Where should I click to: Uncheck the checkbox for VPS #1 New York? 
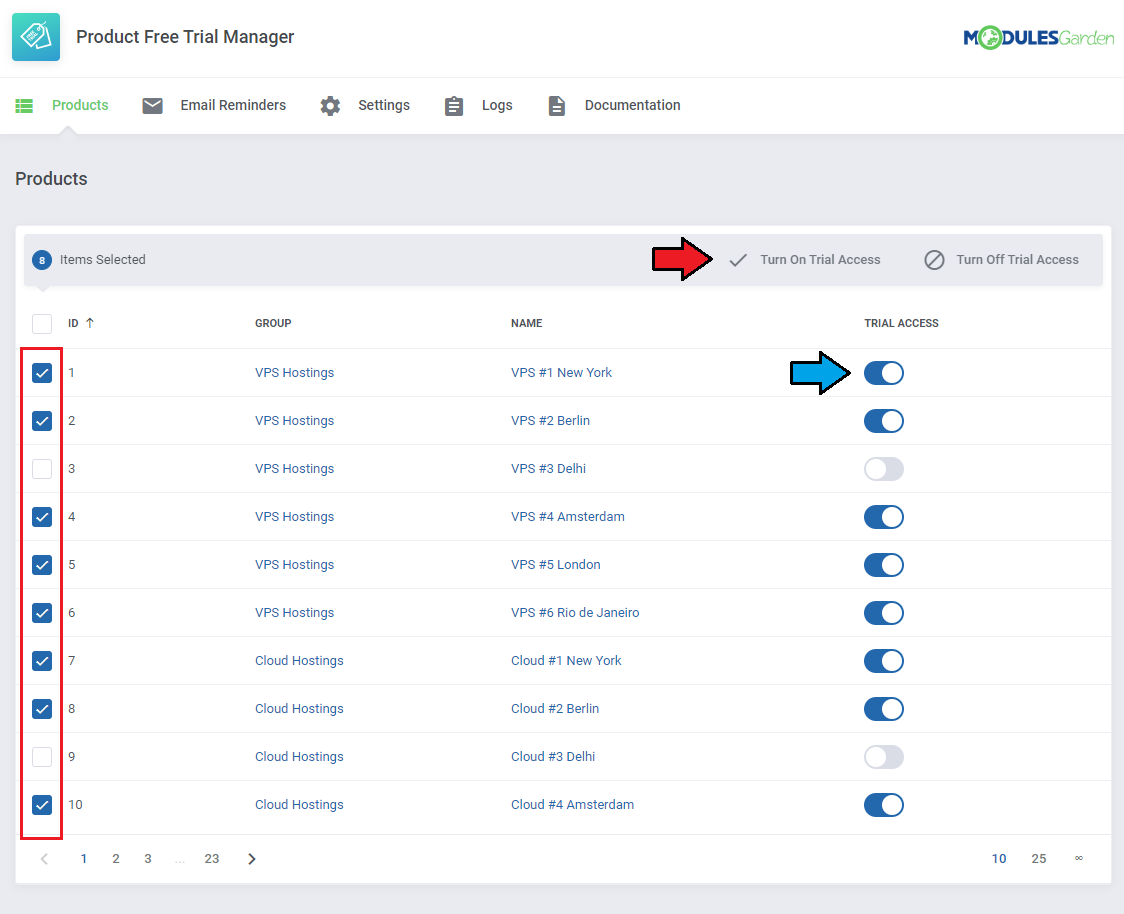pos(42,373)
